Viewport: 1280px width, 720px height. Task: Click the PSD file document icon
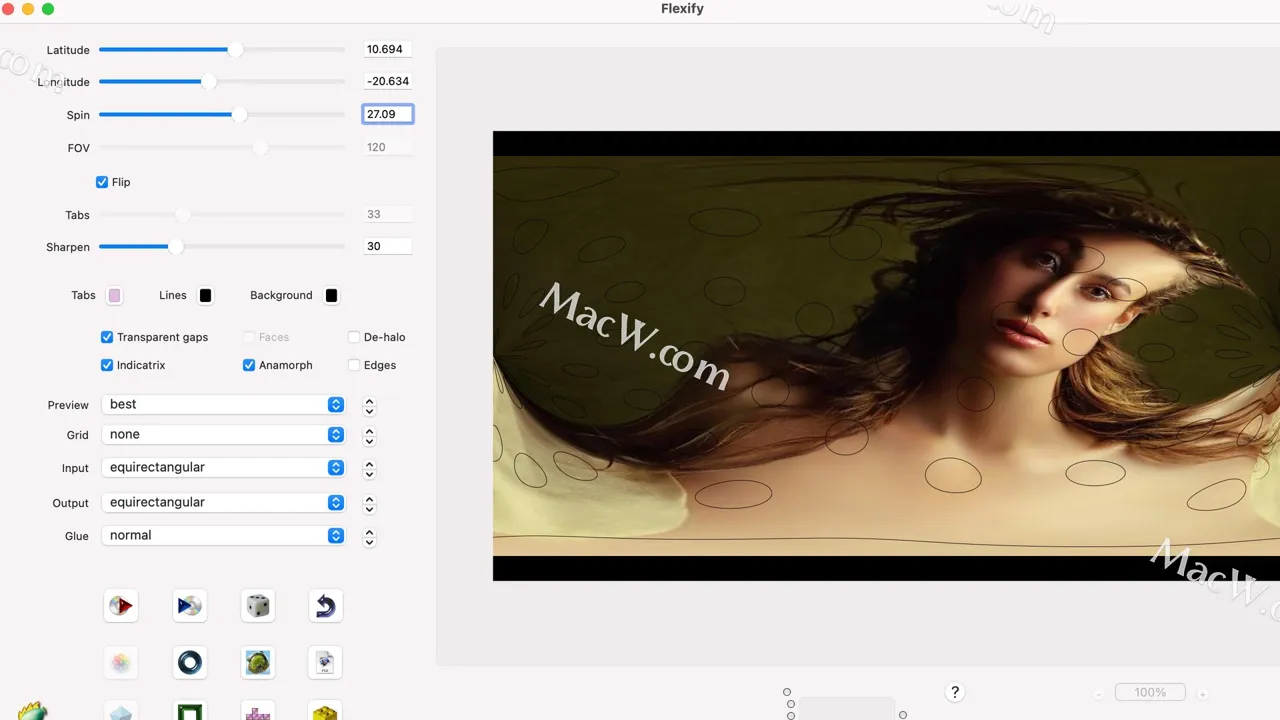[x=325, y=662]
